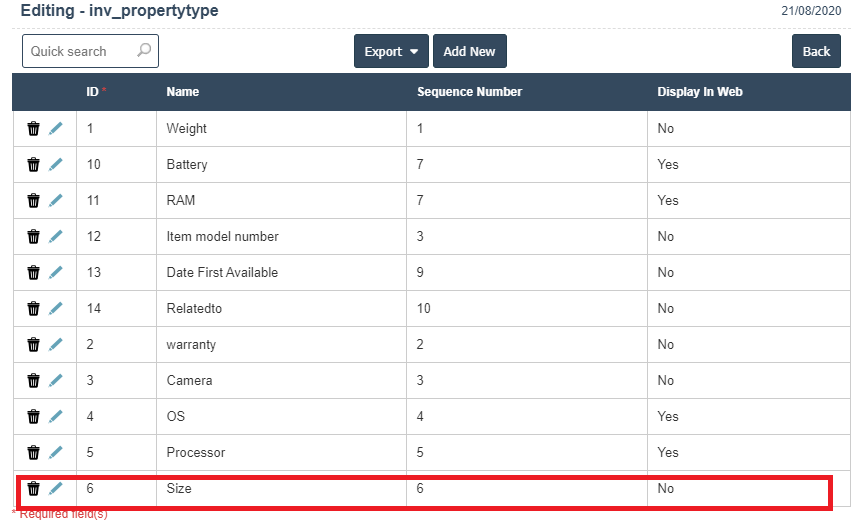Sort by Display In Web column
Viewport: 858px width, 523px height.
(x=699, y=92)
